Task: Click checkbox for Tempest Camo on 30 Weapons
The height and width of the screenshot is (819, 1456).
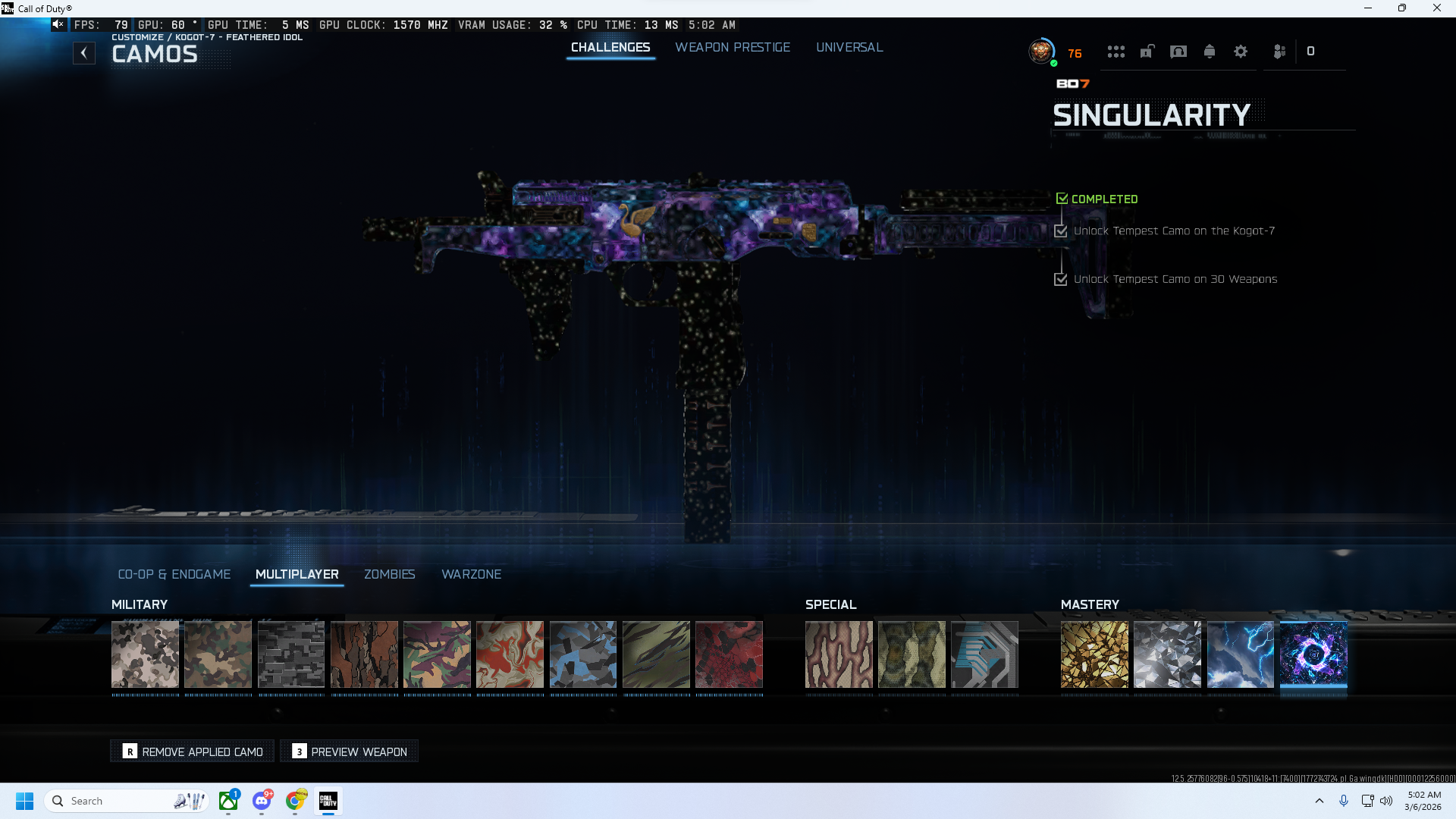Action: tap(1061, 280)
